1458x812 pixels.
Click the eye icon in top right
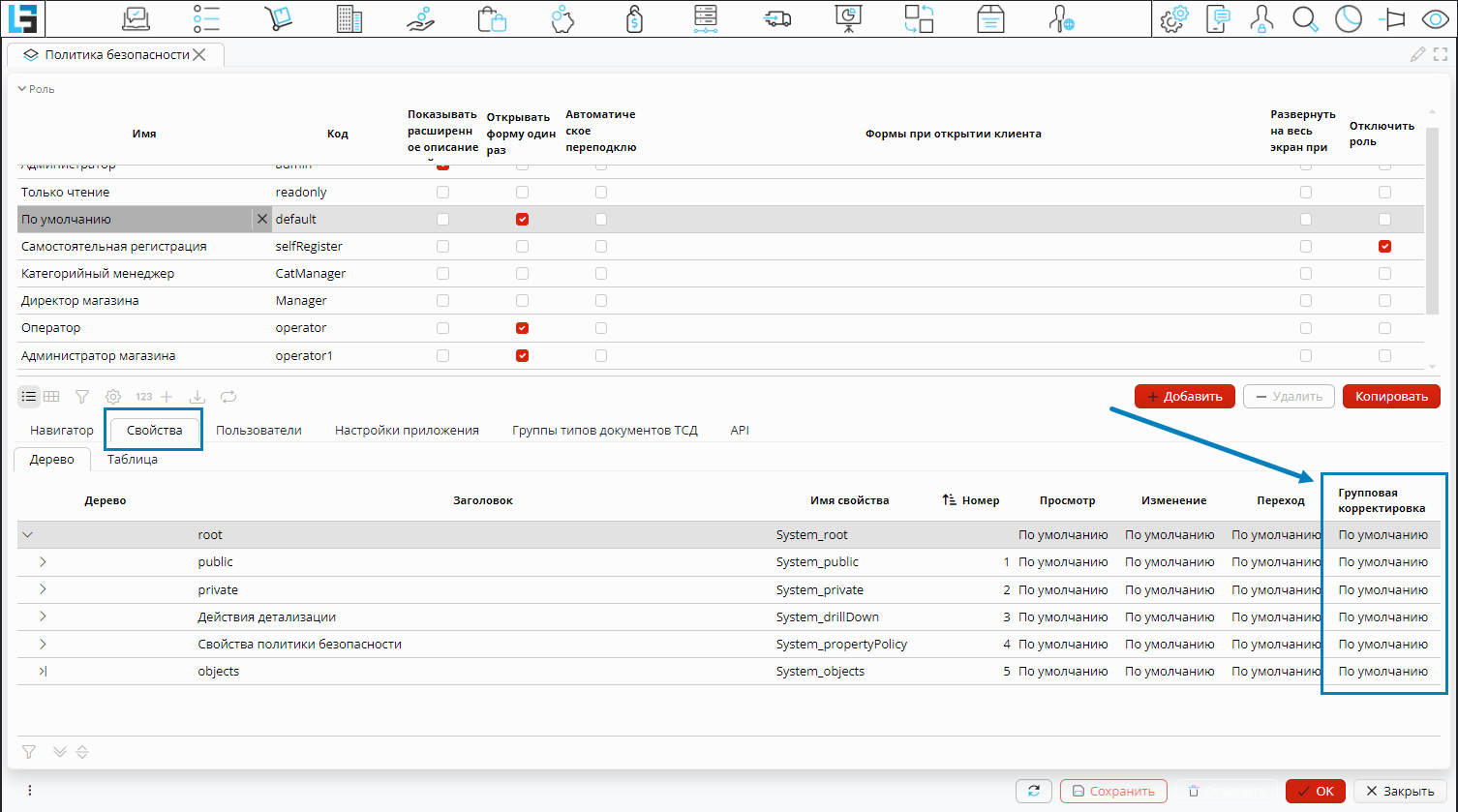coord(1434,18)
